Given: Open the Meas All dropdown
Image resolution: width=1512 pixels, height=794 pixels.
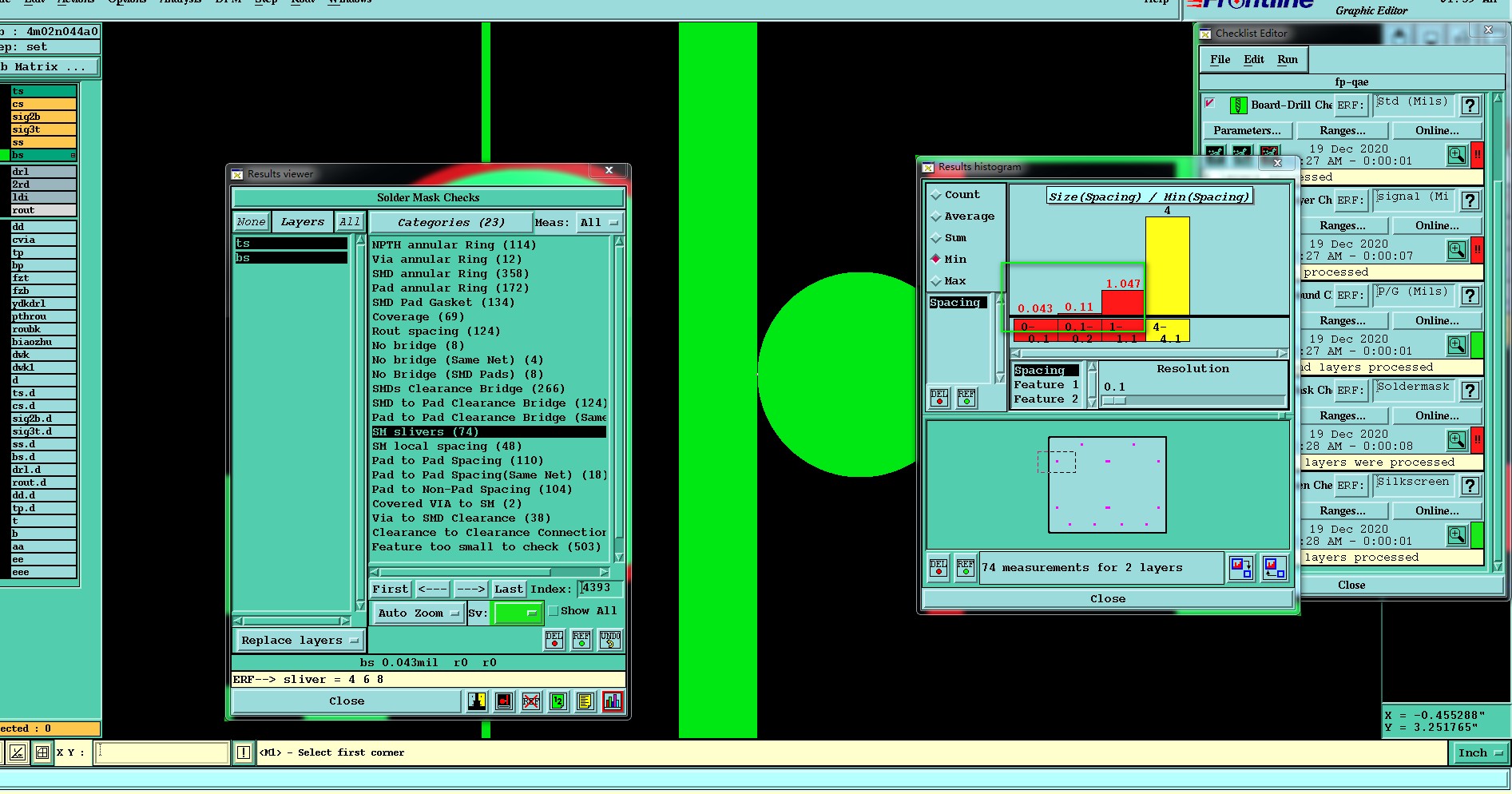Looking at the screenshot, I should [600, 223].
